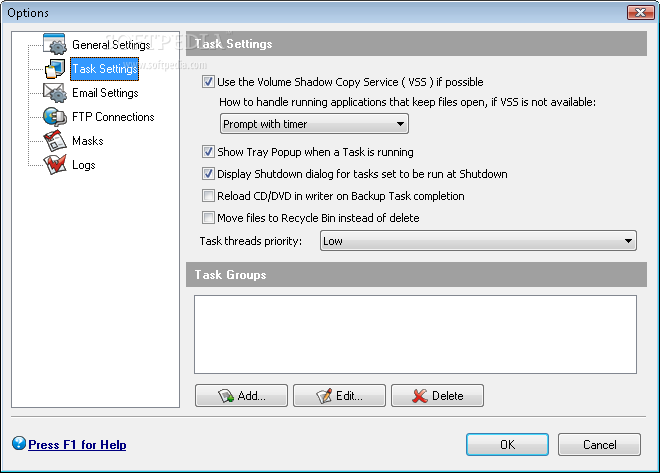
Task: Open Task threads priority Low dropdown
Action: click(478, 241)
